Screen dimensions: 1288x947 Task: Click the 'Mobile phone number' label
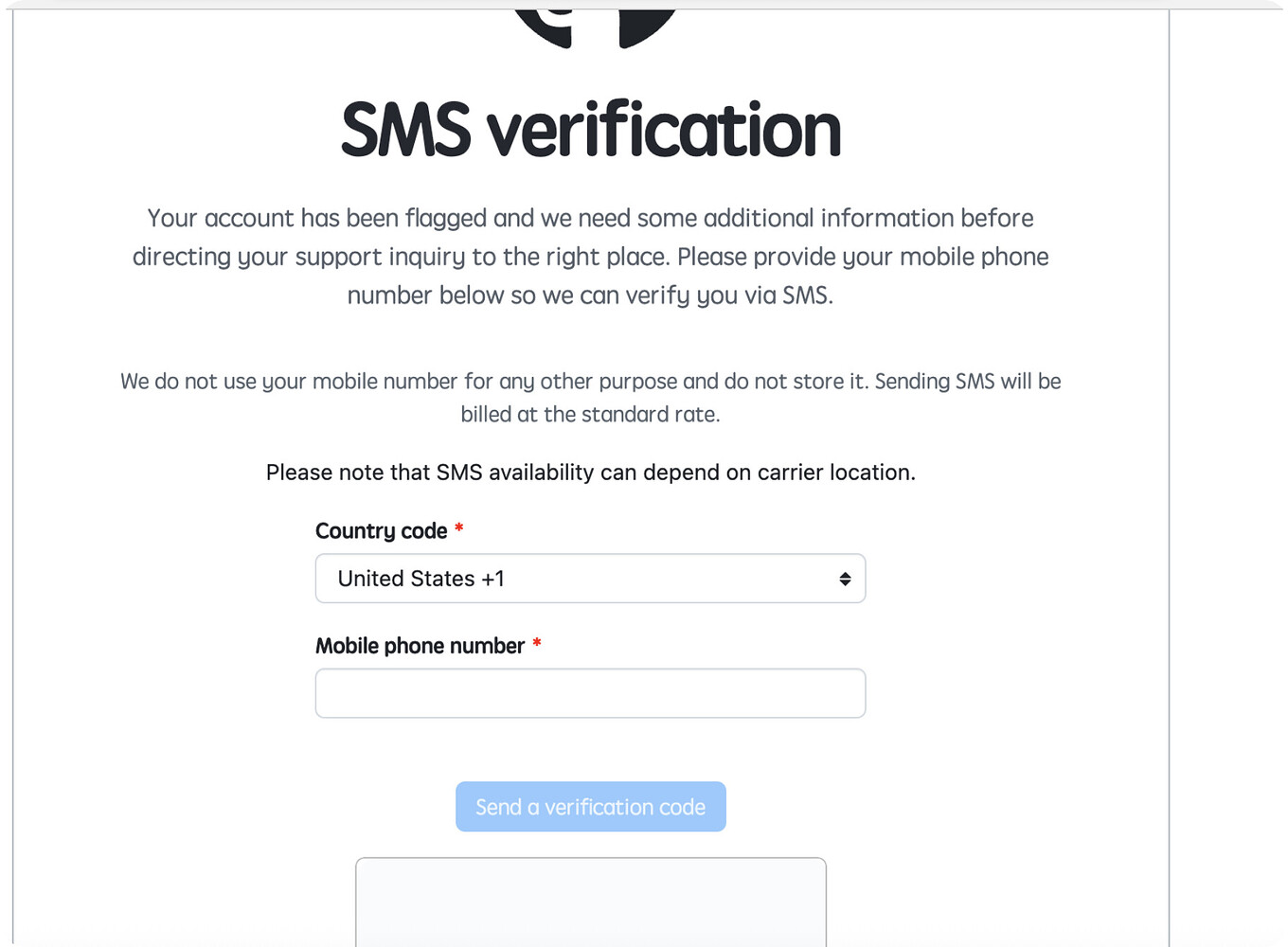click(x=420, y=646)
